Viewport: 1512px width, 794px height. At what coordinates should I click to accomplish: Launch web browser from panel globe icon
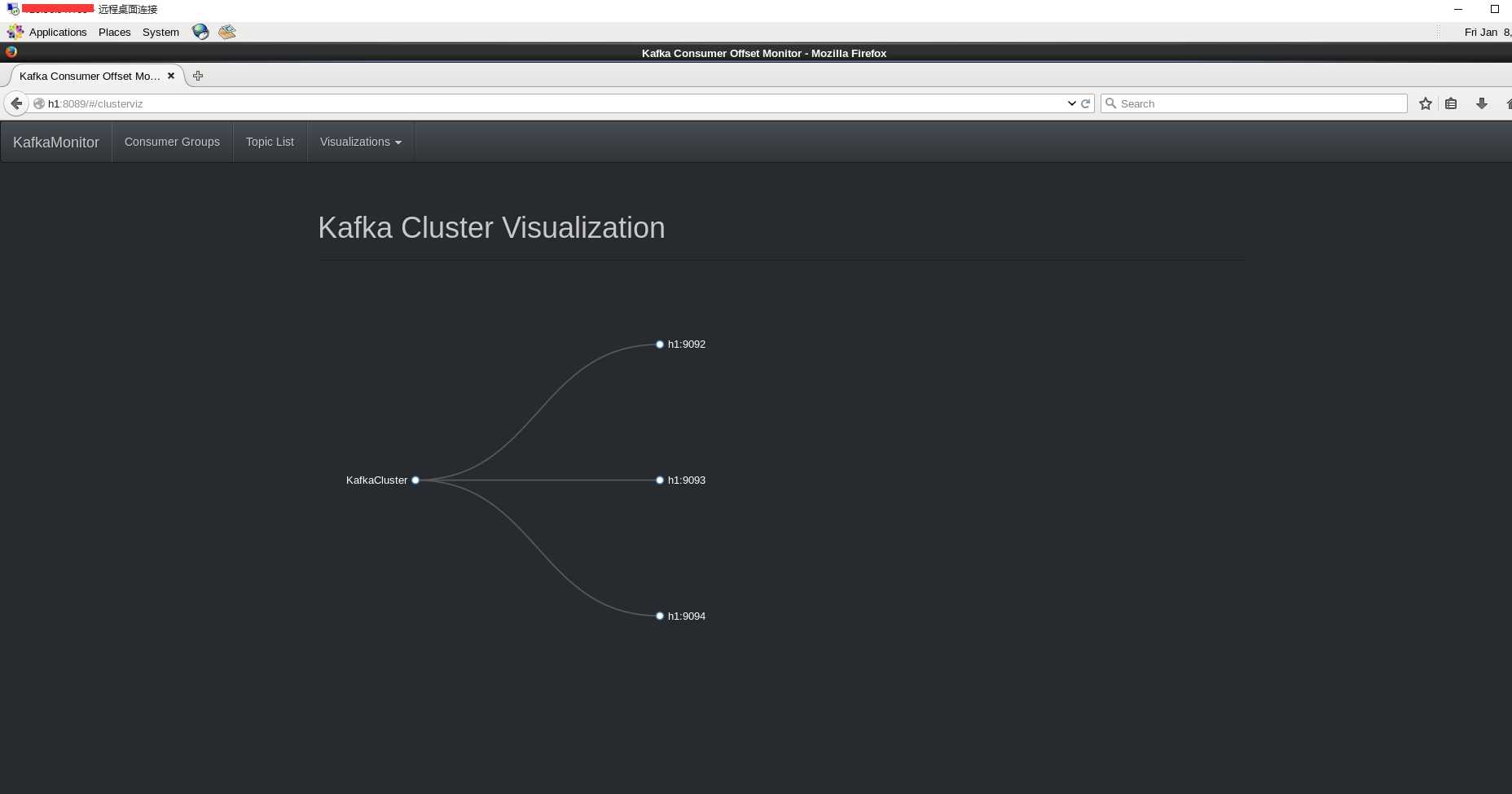pos(200,32)
